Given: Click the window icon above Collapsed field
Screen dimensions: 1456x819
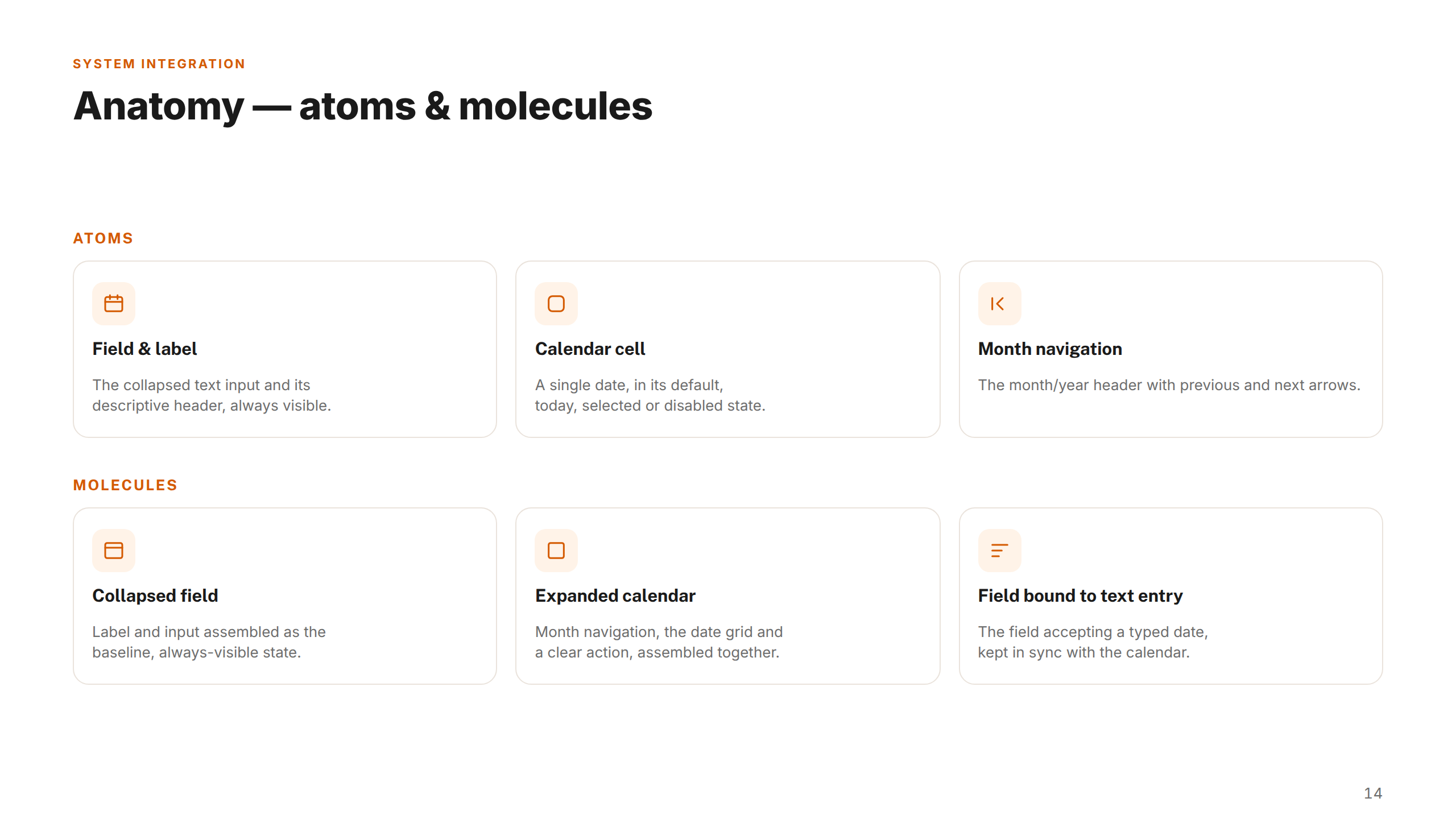Looking at the screenshot, I should (x=114, y=551).
